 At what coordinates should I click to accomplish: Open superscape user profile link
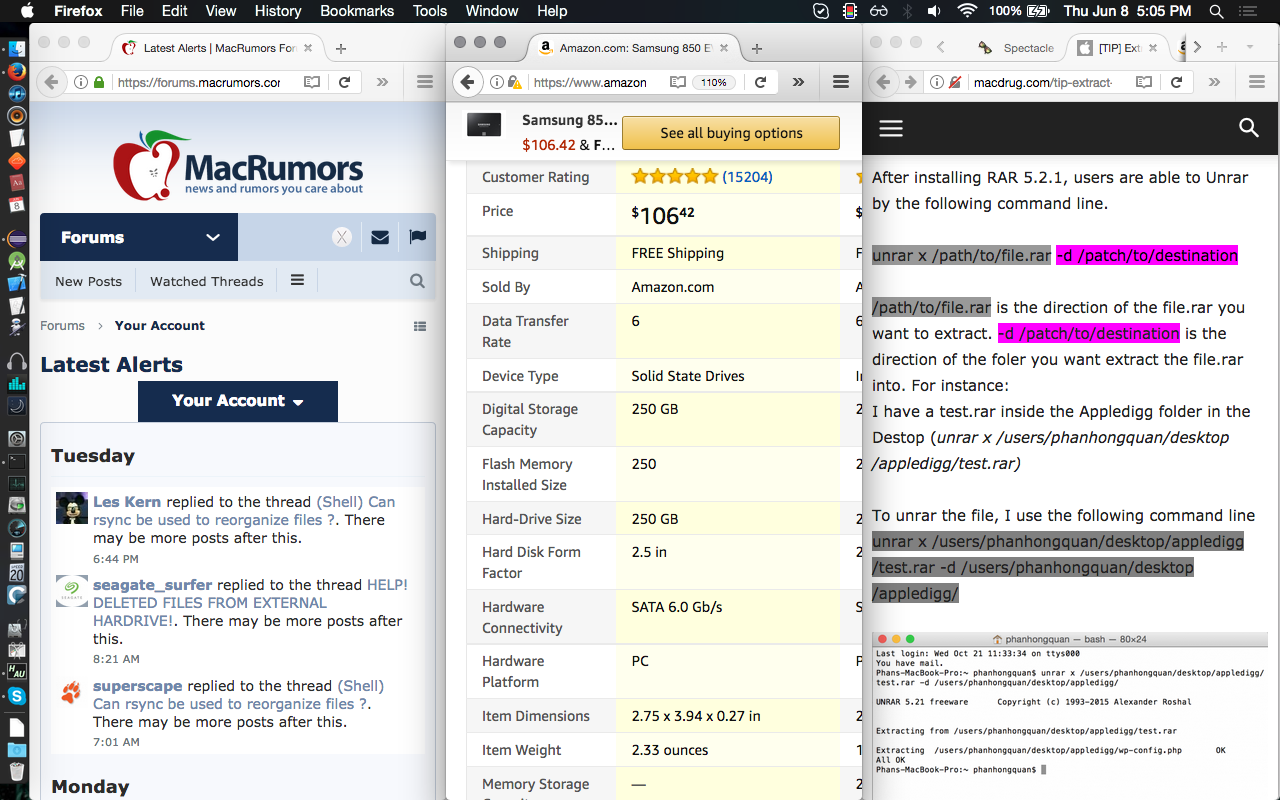138,686
